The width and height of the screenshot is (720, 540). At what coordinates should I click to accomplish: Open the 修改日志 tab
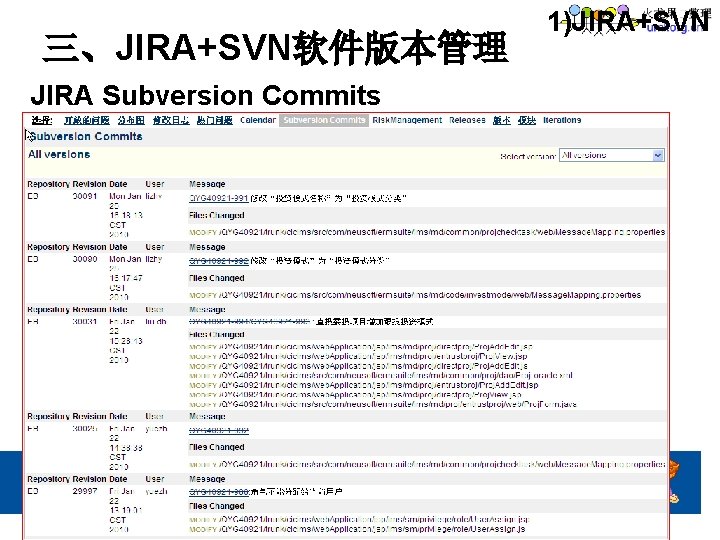(171, 120)
